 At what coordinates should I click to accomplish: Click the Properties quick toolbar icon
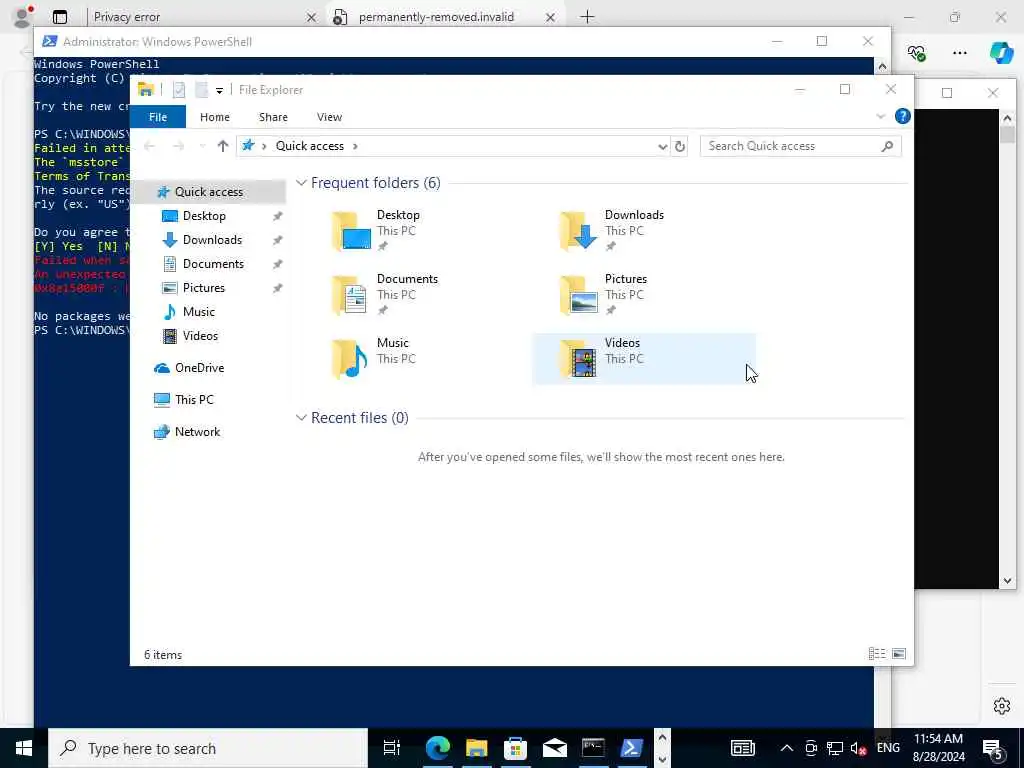coord(179,90)
